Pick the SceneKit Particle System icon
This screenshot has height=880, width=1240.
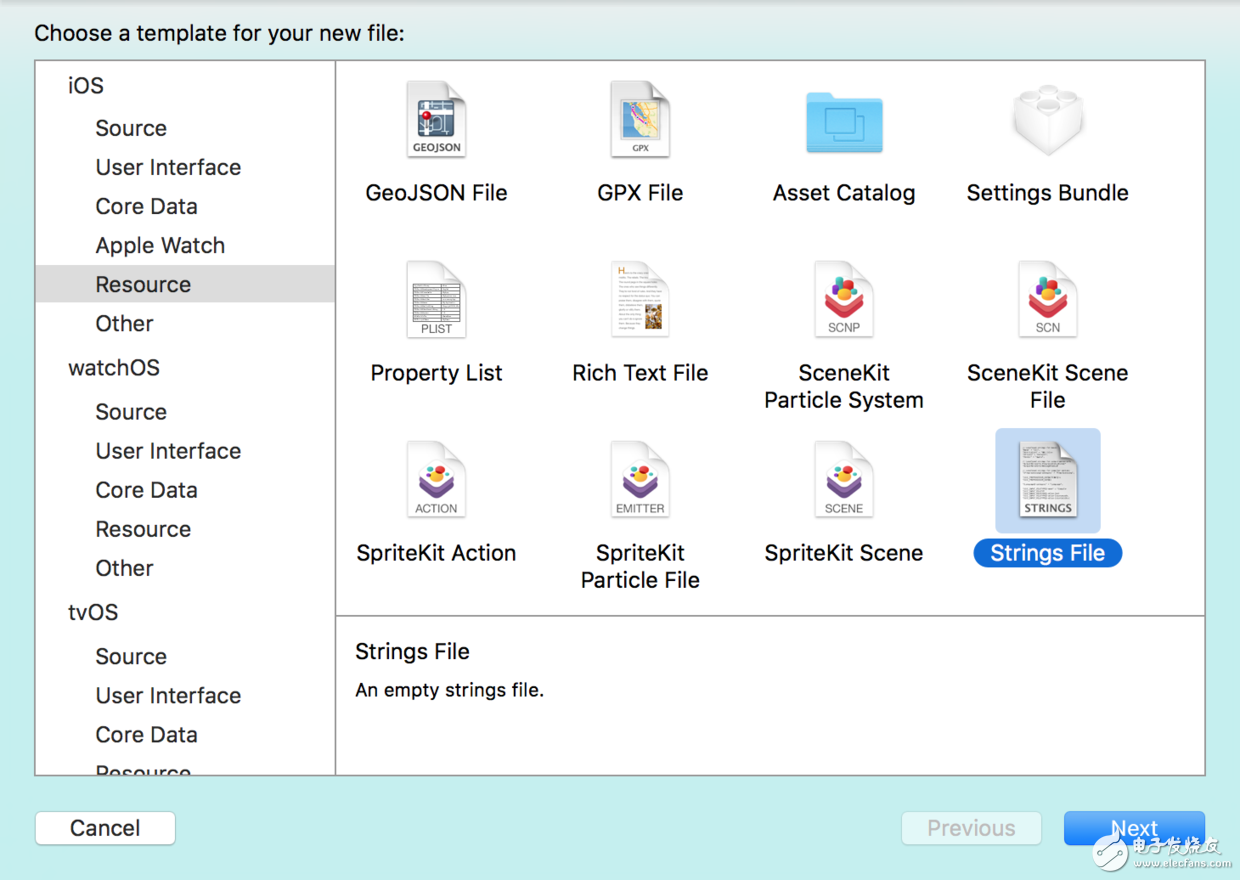[x=844, y=300]
